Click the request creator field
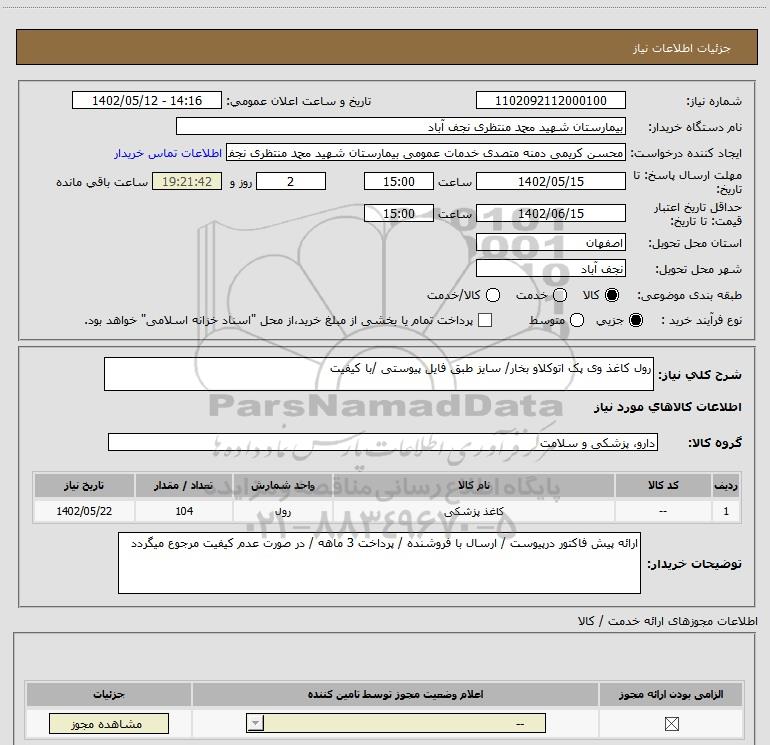The height and width of the screenshot is (745, 770). click(x=426, y=153)
